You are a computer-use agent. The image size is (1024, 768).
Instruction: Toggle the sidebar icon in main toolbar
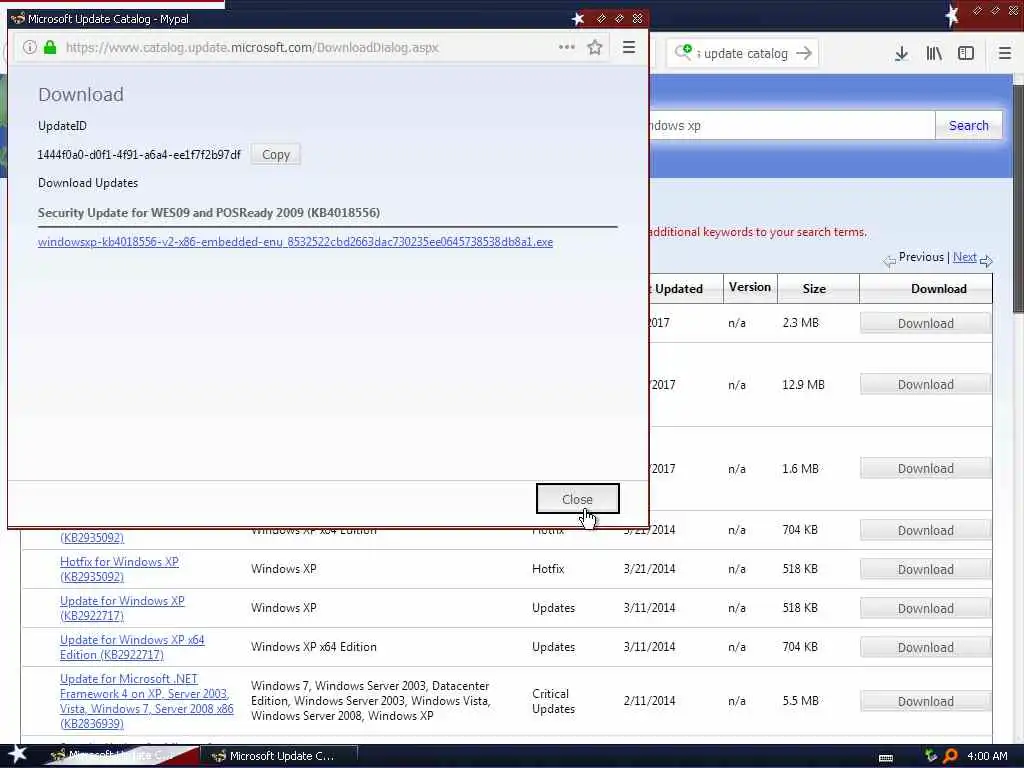tap(966, 54)
